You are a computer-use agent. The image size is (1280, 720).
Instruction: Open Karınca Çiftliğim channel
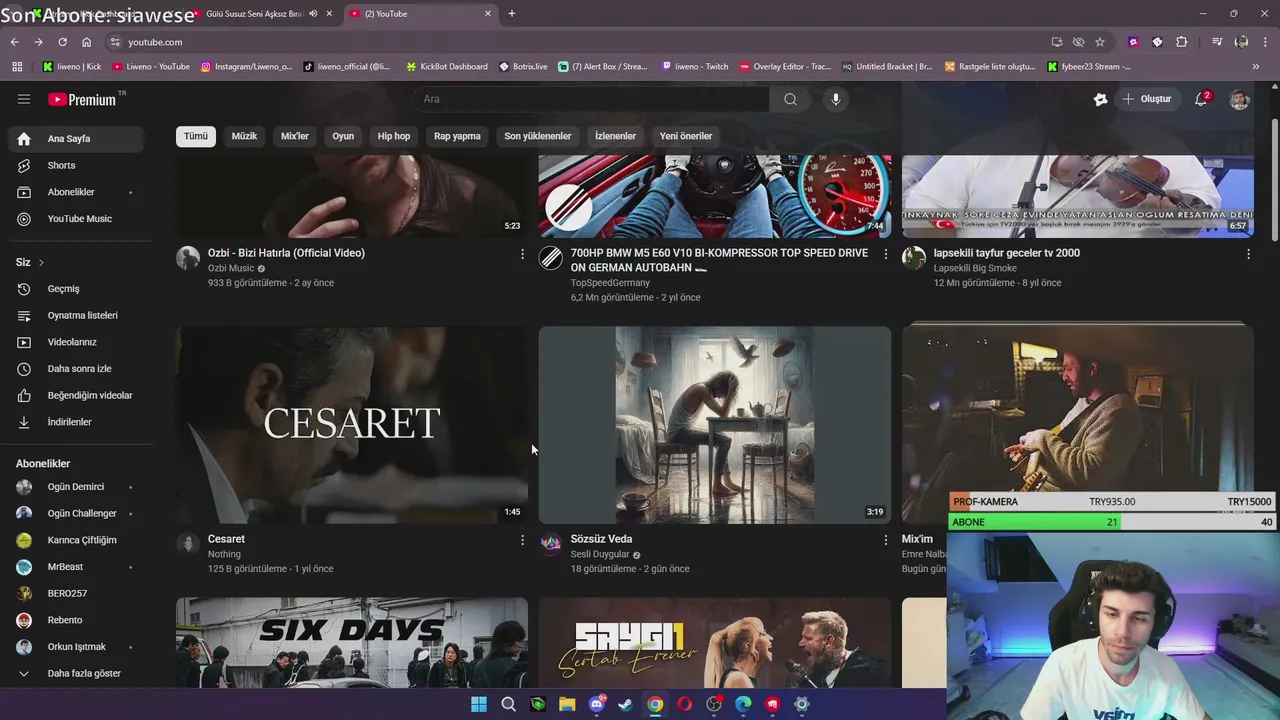(x=76, y=540)
